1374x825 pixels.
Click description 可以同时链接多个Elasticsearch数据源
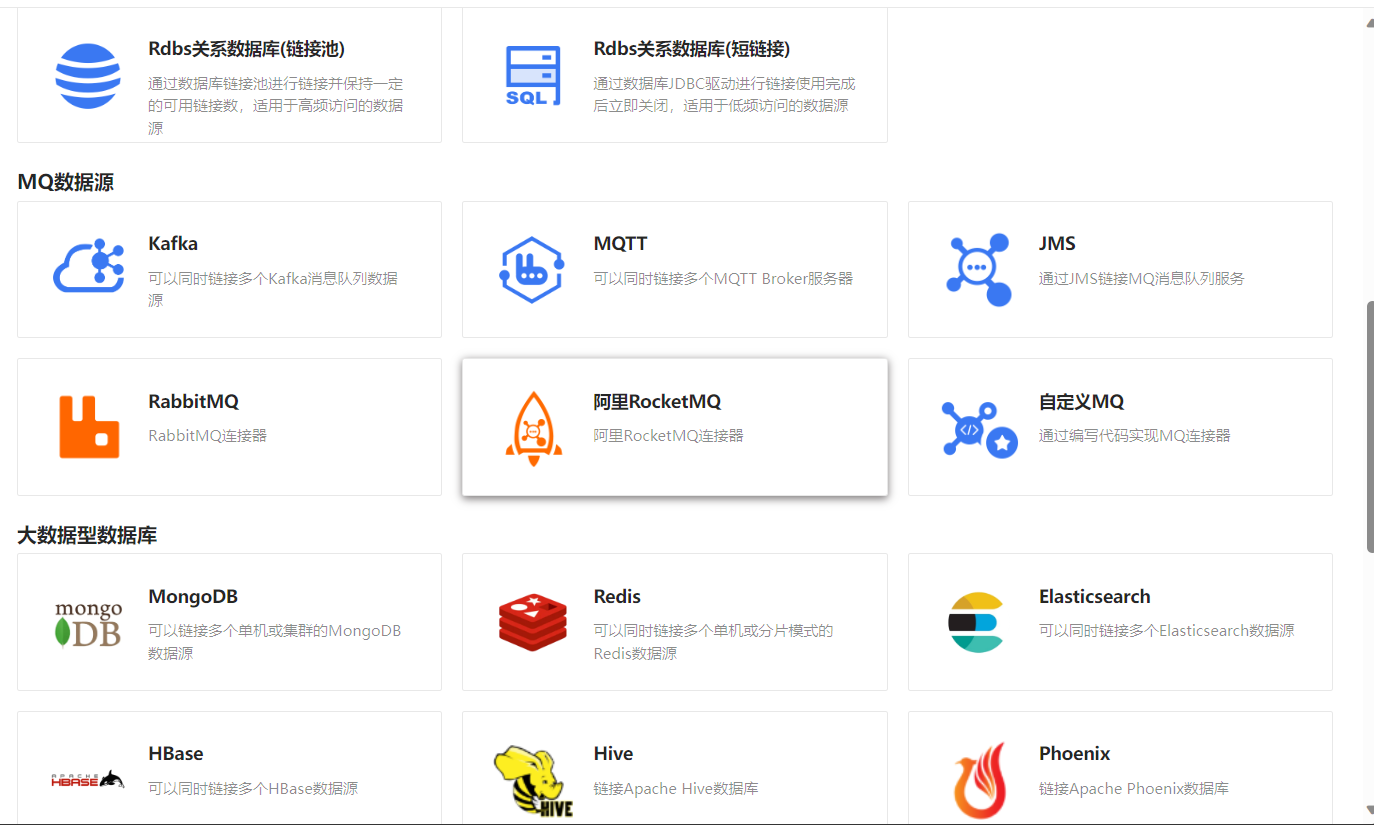click(1166, 631)
